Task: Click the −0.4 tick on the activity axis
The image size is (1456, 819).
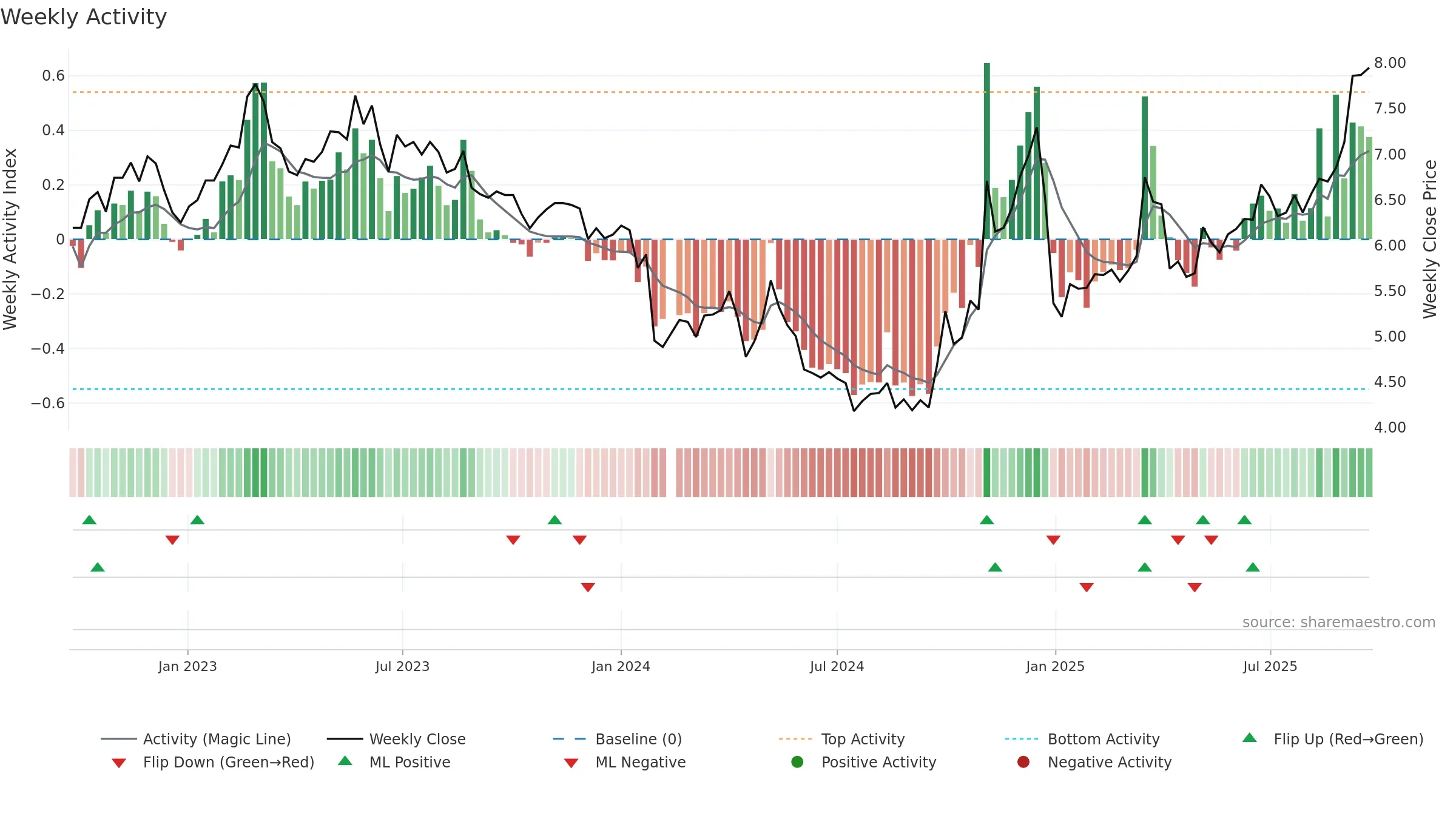Action: click(x=48, y=349)
